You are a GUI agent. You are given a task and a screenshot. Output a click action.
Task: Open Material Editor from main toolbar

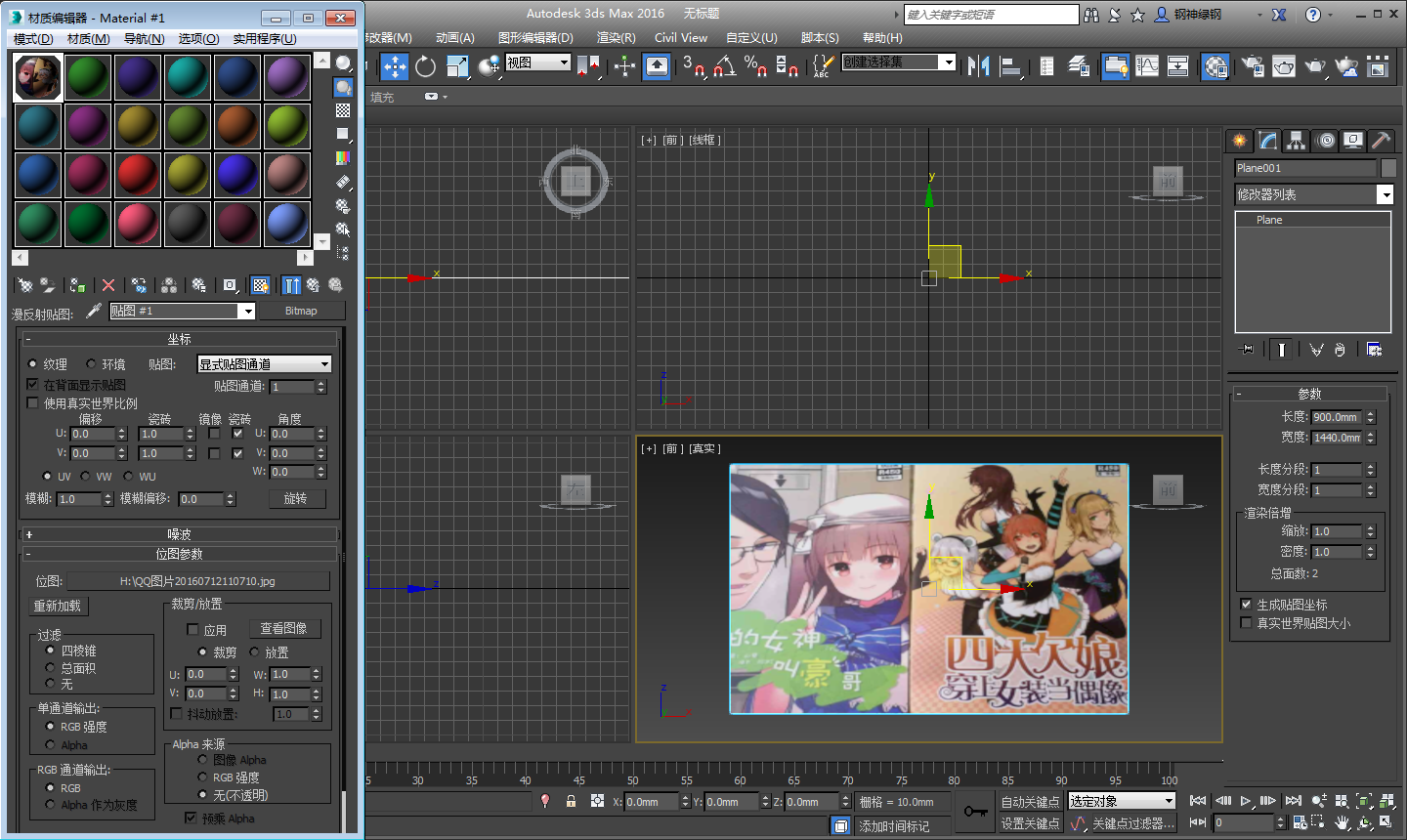coord(1215,66)
